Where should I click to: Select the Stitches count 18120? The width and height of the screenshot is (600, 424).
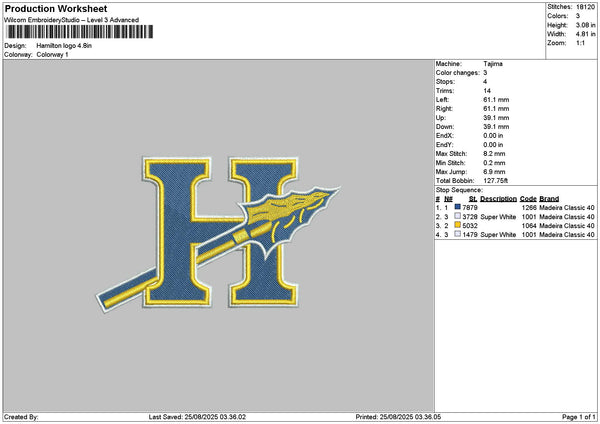pos(585,7)
